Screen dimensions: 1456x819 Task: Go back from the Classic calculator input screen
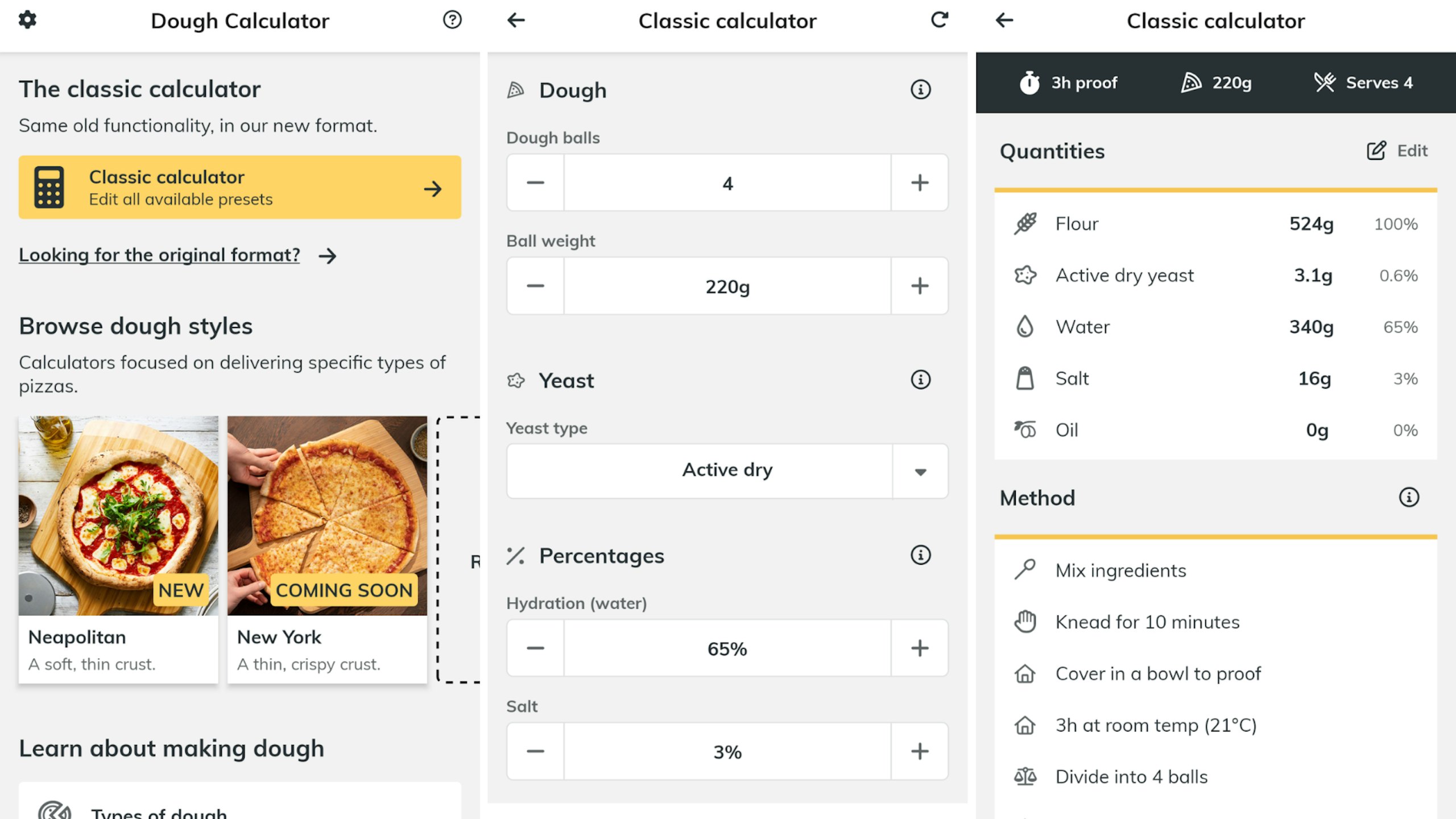pyautogui.click(x=516, y=20)
